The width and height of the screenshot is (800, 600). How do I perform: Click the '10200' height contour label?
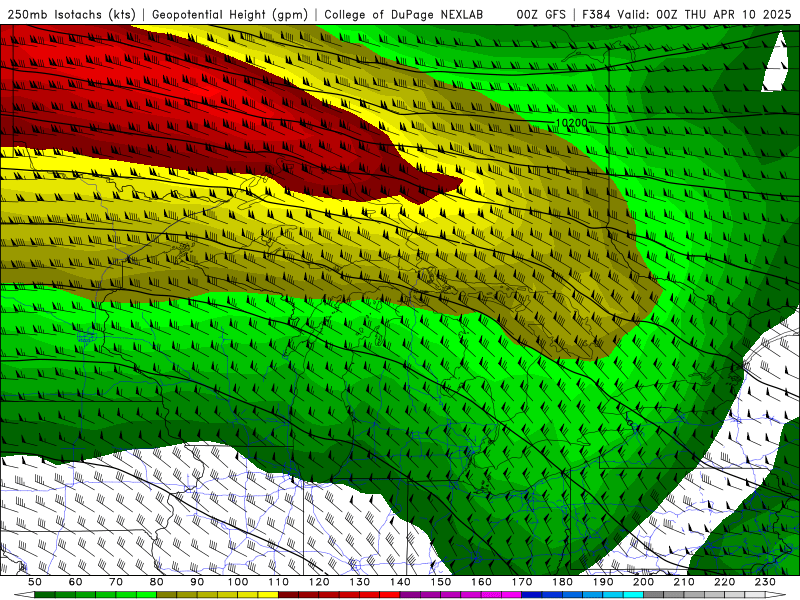pos(571,123)
